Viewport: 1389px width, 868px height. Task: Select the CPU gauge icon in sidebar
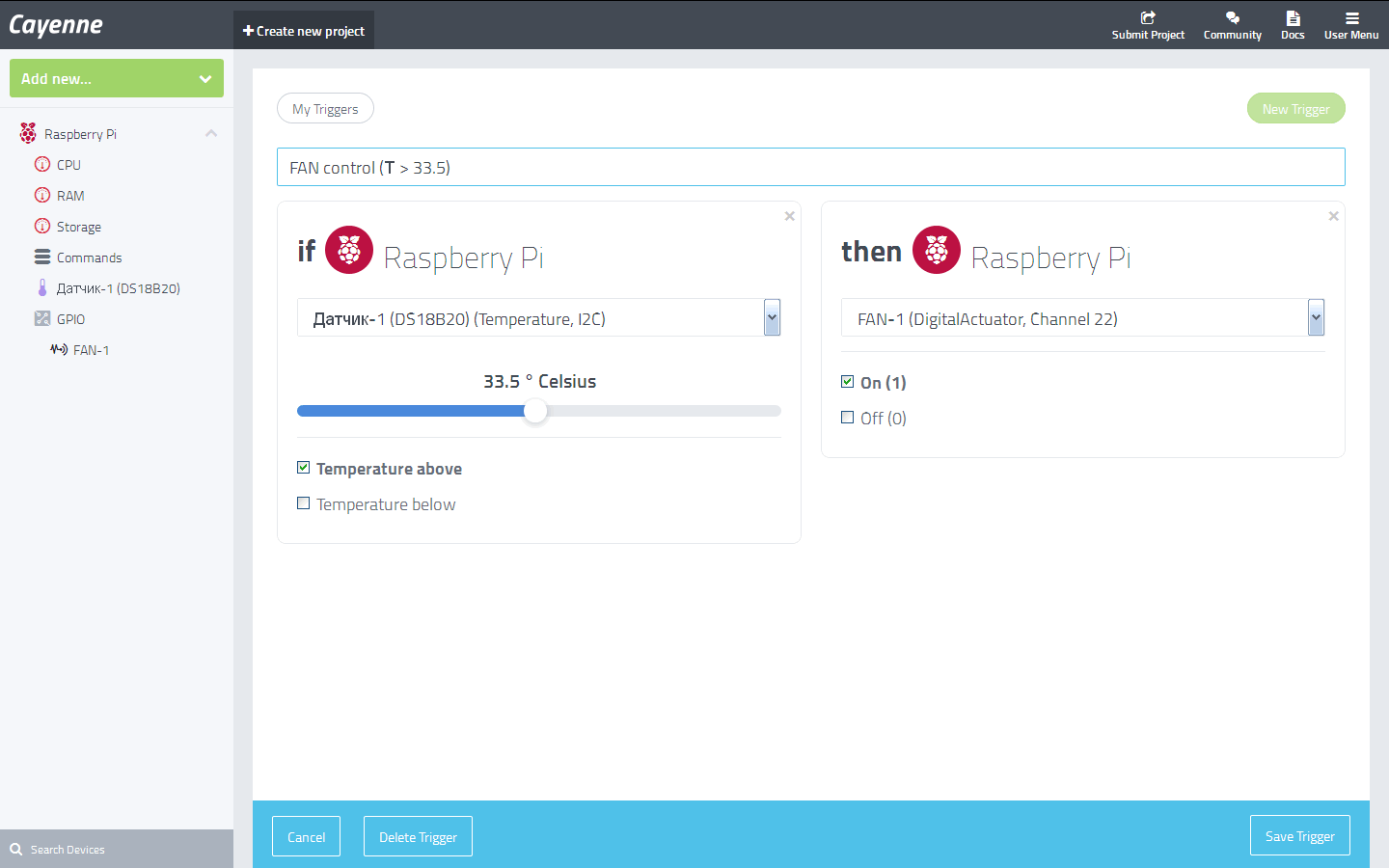42,164
